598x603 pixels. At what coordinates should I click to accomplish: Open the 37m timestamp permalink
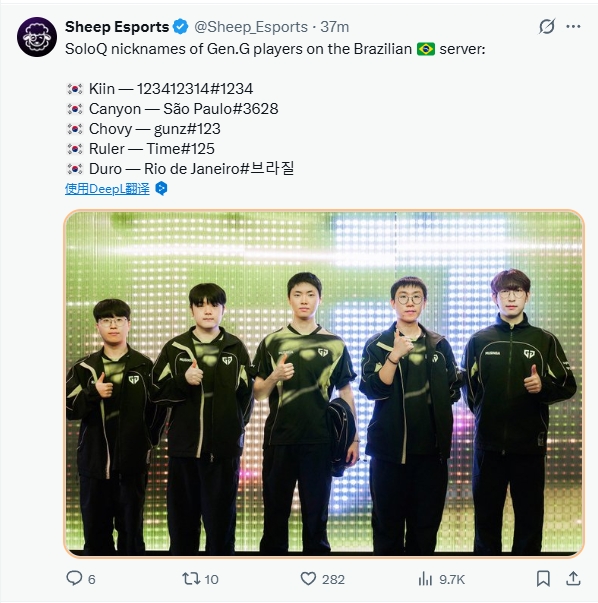click(x=335, y=27)
